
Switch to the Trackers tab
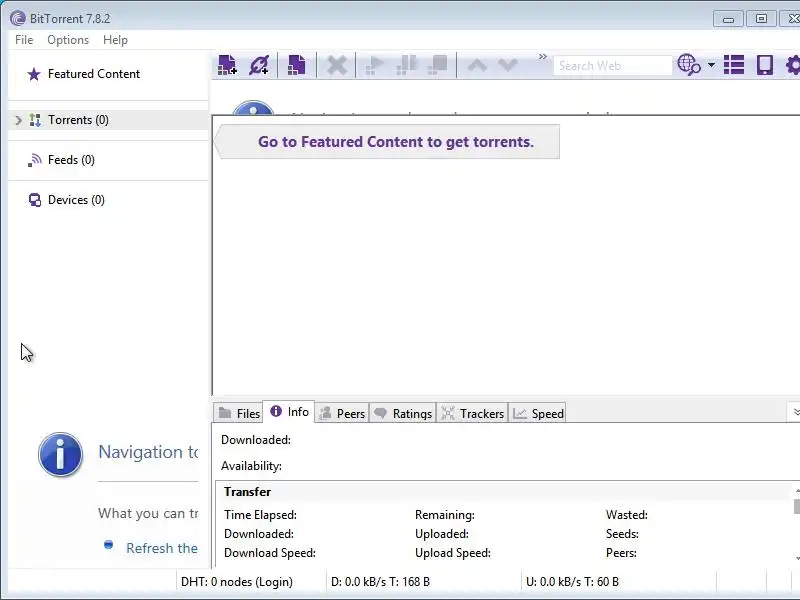[472, 413]
